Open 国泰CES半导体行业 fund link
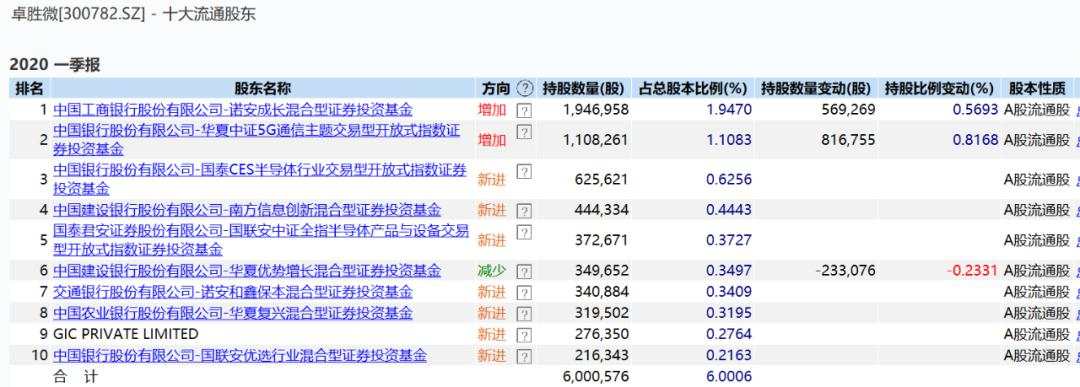 point(260,179)
